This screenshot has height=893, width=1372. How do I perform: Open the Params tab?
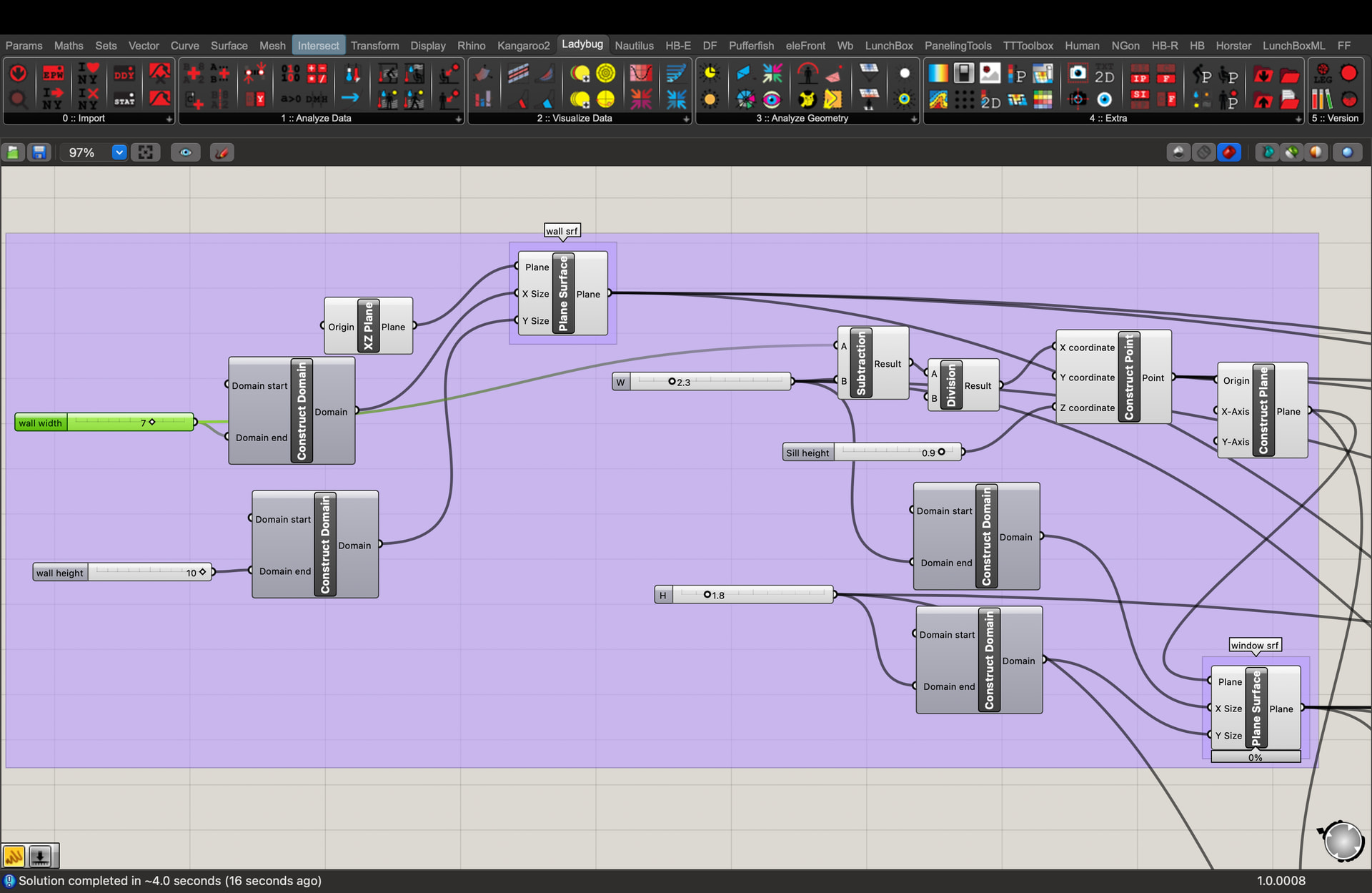tap(24, 46)
